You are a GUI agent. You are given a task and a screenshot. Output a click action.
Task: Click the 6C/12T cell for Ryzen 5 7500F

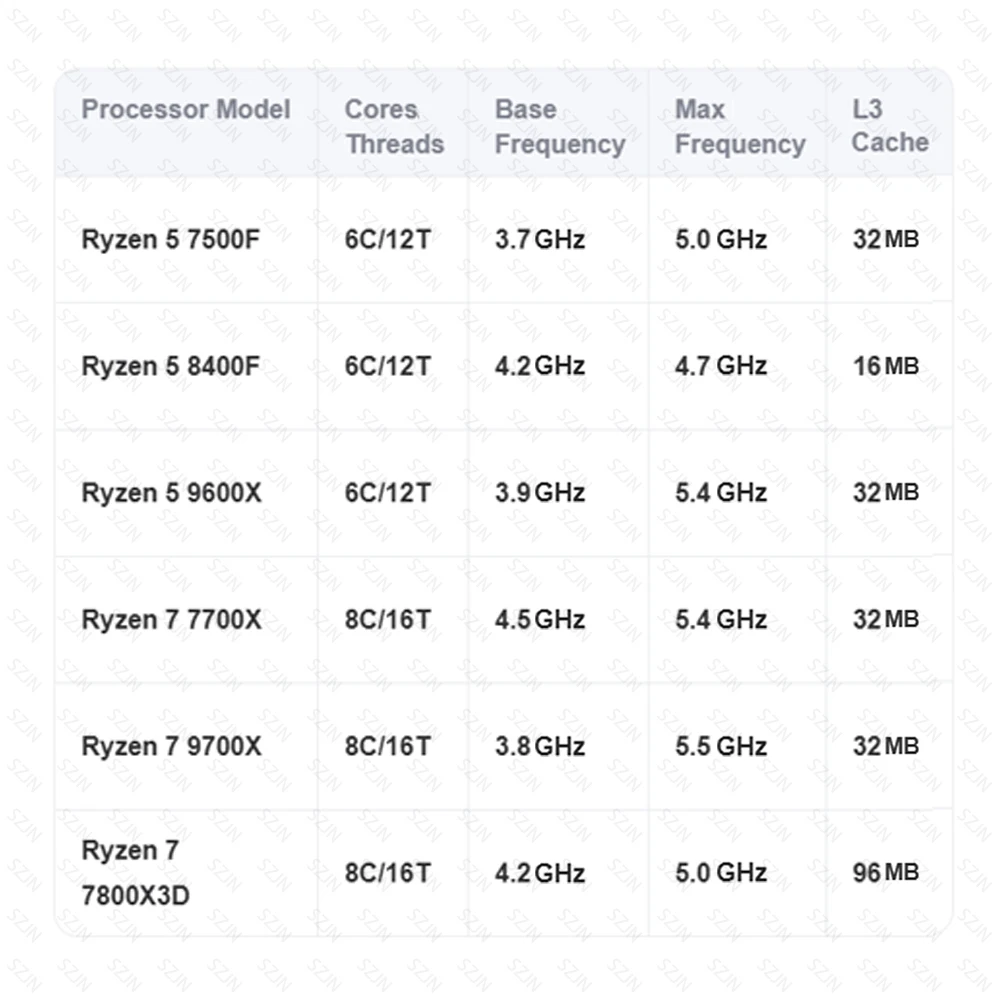pyautogui.click(x=388, y=240)
